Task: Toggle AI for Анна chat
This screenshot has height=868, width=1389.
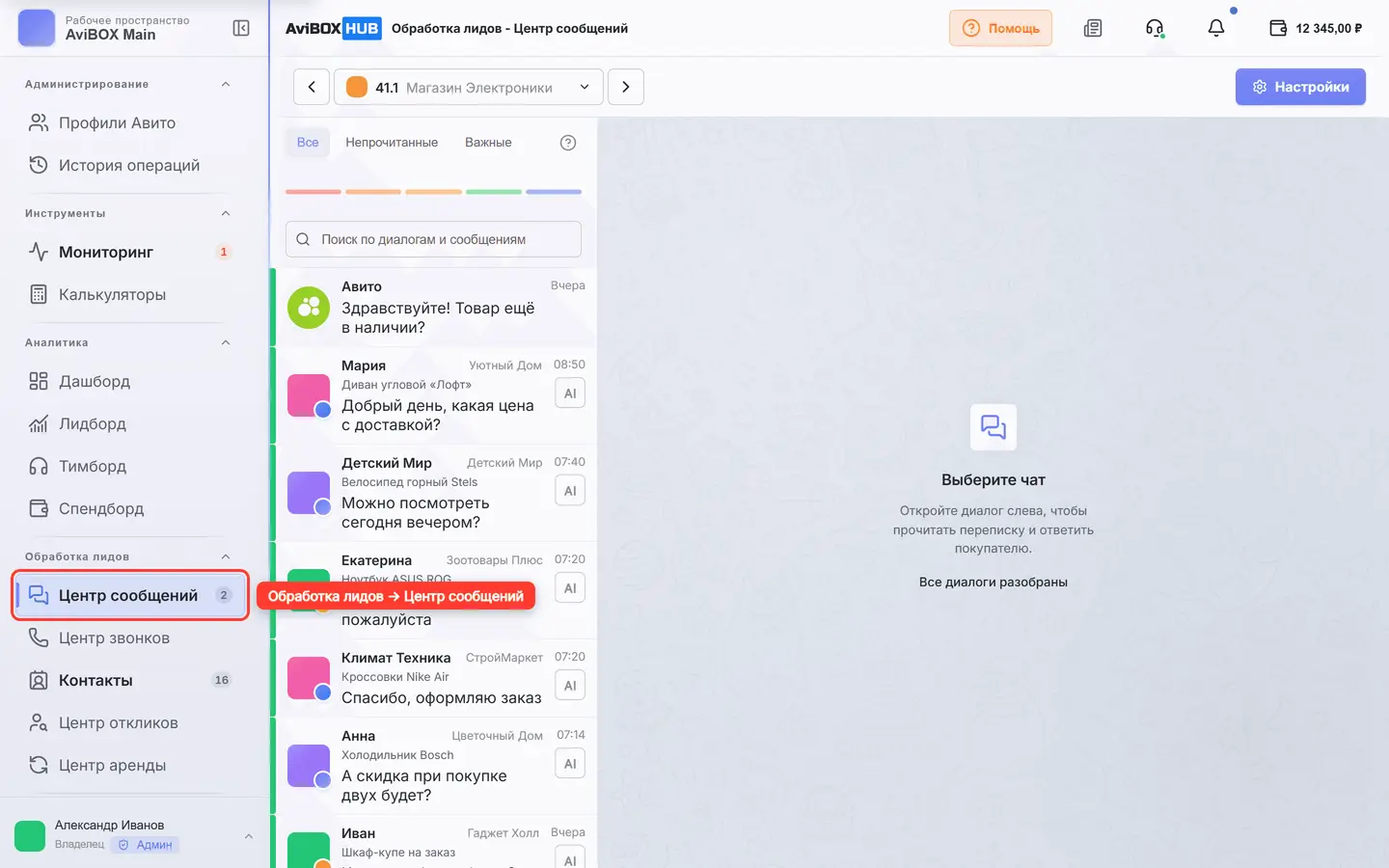Action: (570, 764)
